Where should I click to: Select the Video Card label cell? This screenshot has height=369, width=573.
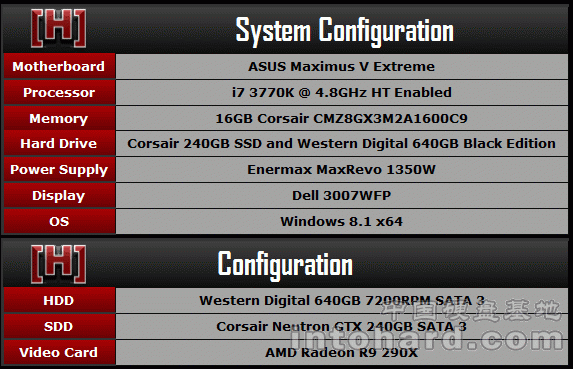(60, 352)
